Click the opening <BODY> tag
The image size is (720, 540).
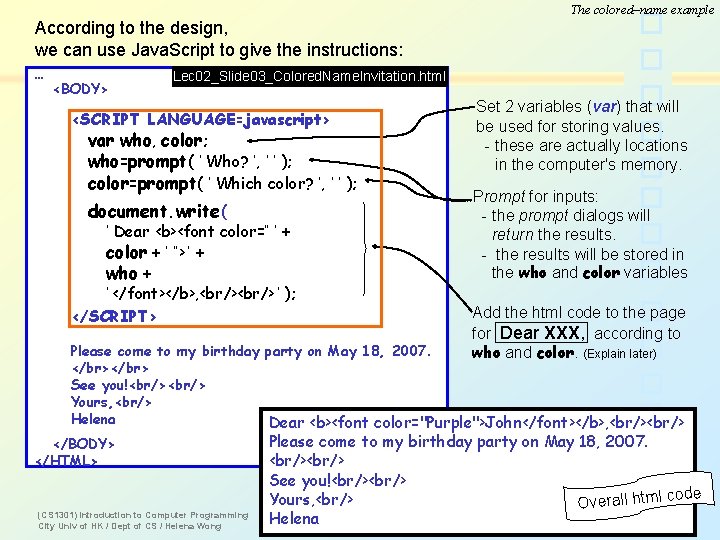tap(80, 89)
